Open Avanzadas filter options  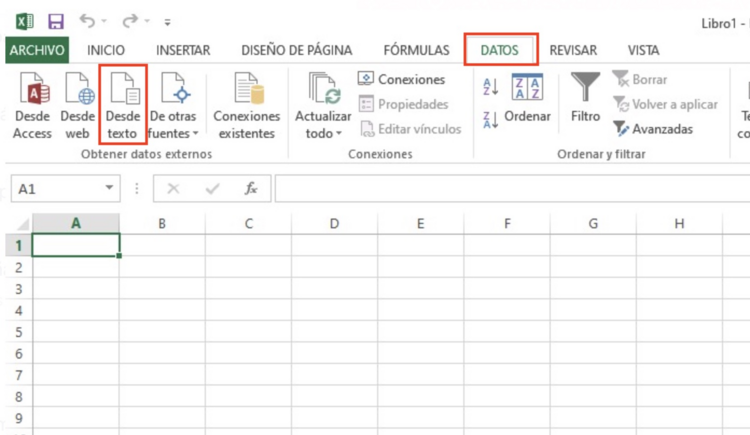coord(653,129)
